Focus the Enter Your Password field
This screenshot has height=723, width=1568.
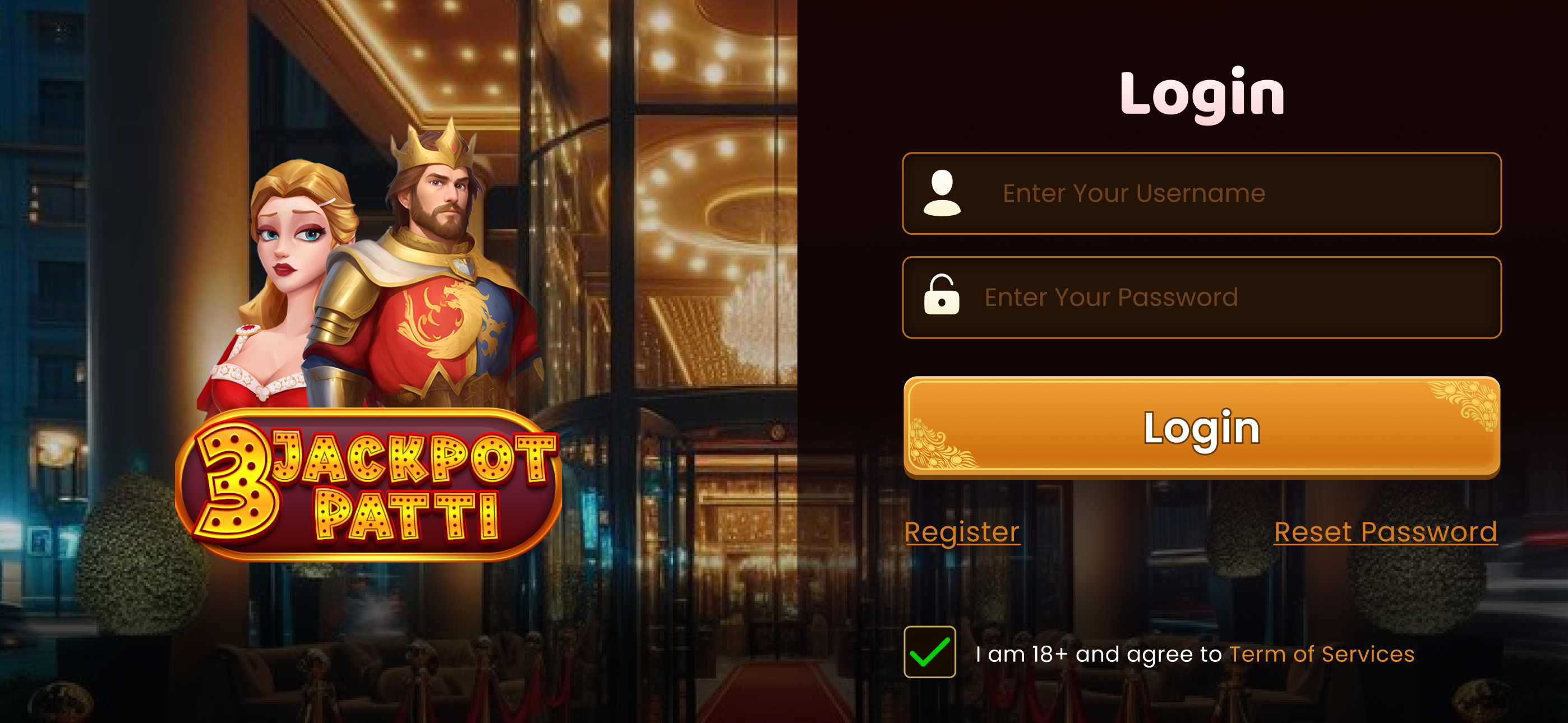1202,297
